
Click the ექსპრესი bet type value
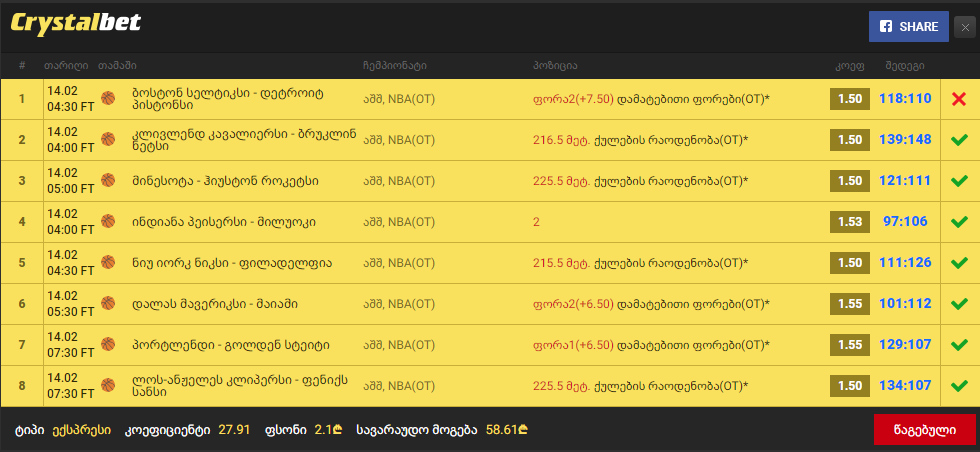(82, 430)
